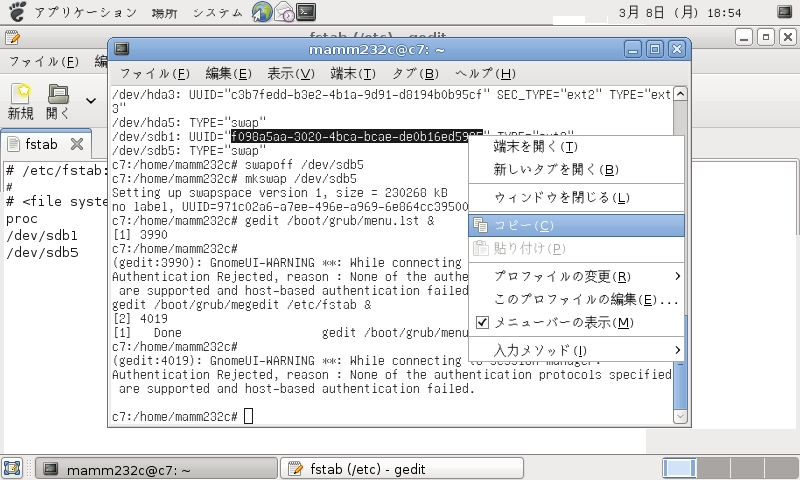800x480 pixels.
Task: Open terminal 編集(E) menu
Action: click(229, 74)
